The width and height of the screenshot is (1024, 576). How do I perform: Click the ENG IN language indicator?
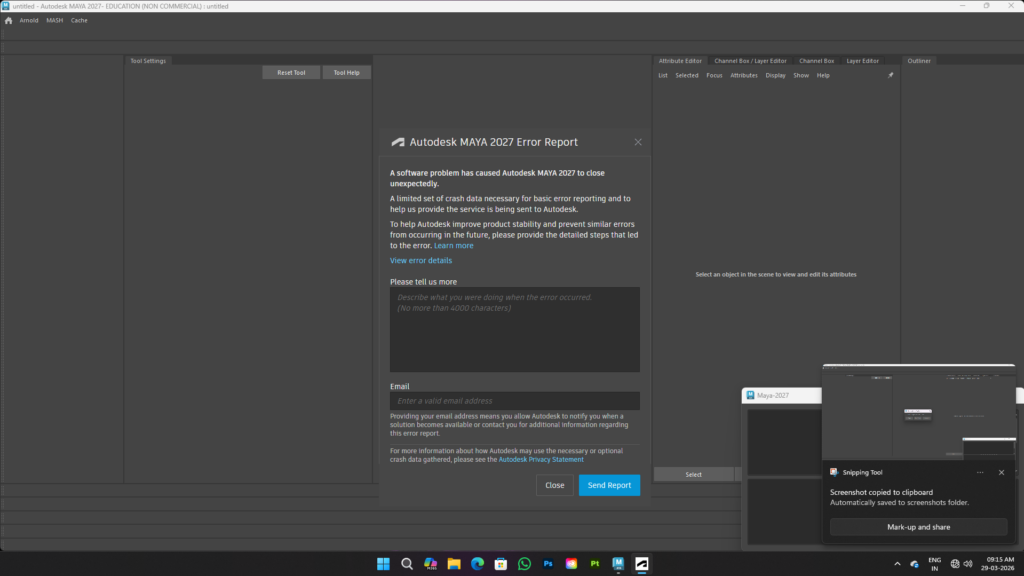(935, 564)
